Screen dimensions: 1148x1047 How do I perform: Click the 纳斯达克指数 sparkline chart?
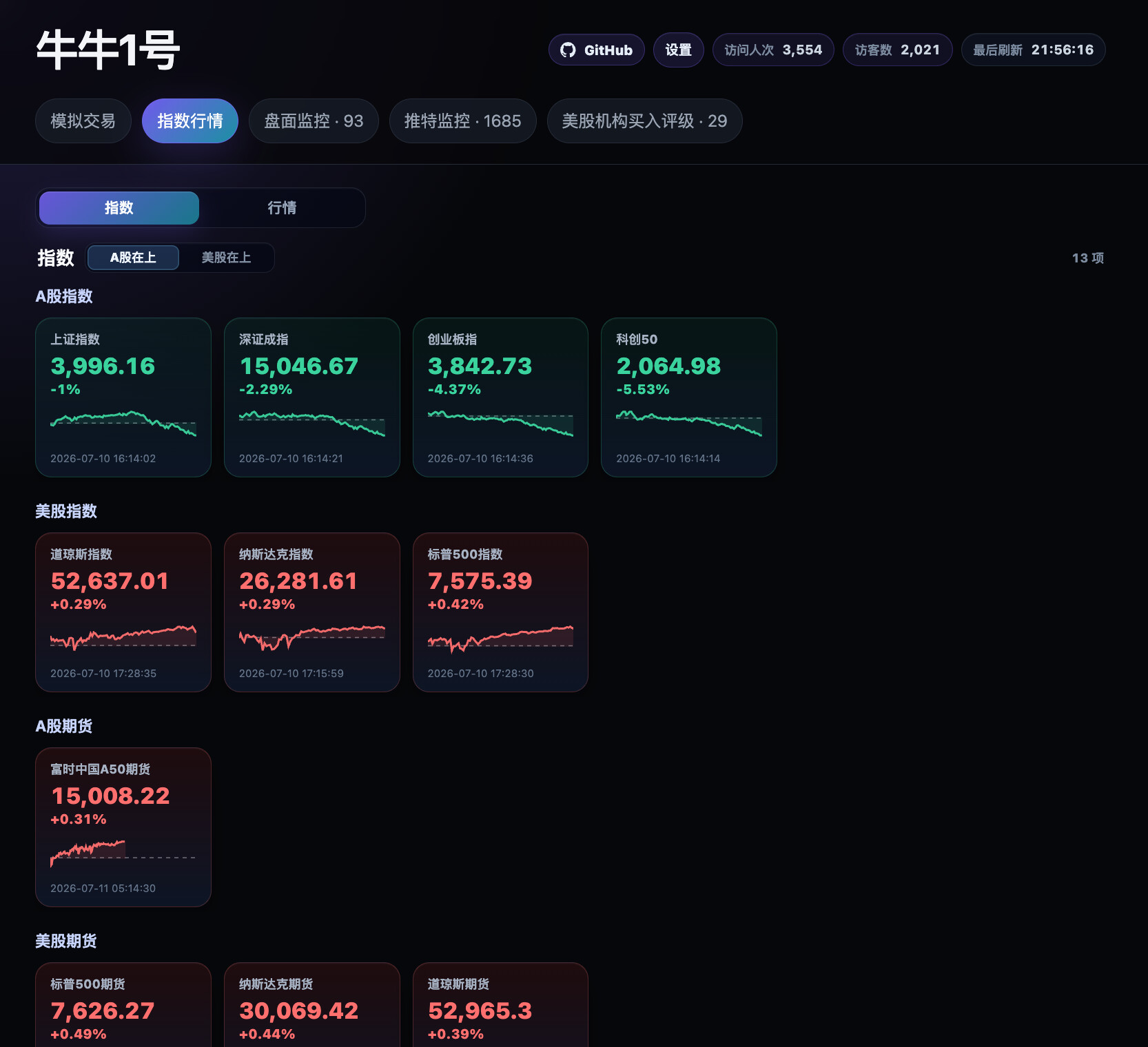pos(312,638)
